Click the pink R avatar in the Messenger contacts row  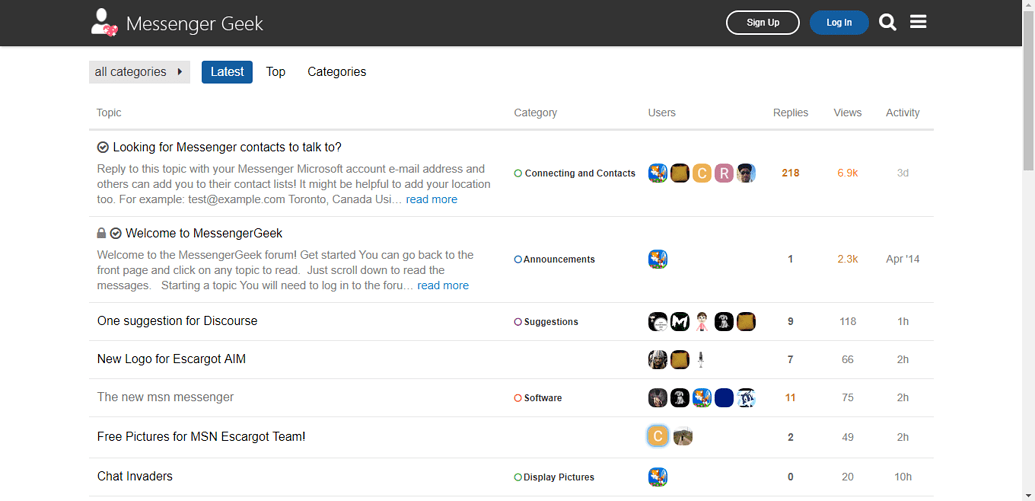[724, 174]
